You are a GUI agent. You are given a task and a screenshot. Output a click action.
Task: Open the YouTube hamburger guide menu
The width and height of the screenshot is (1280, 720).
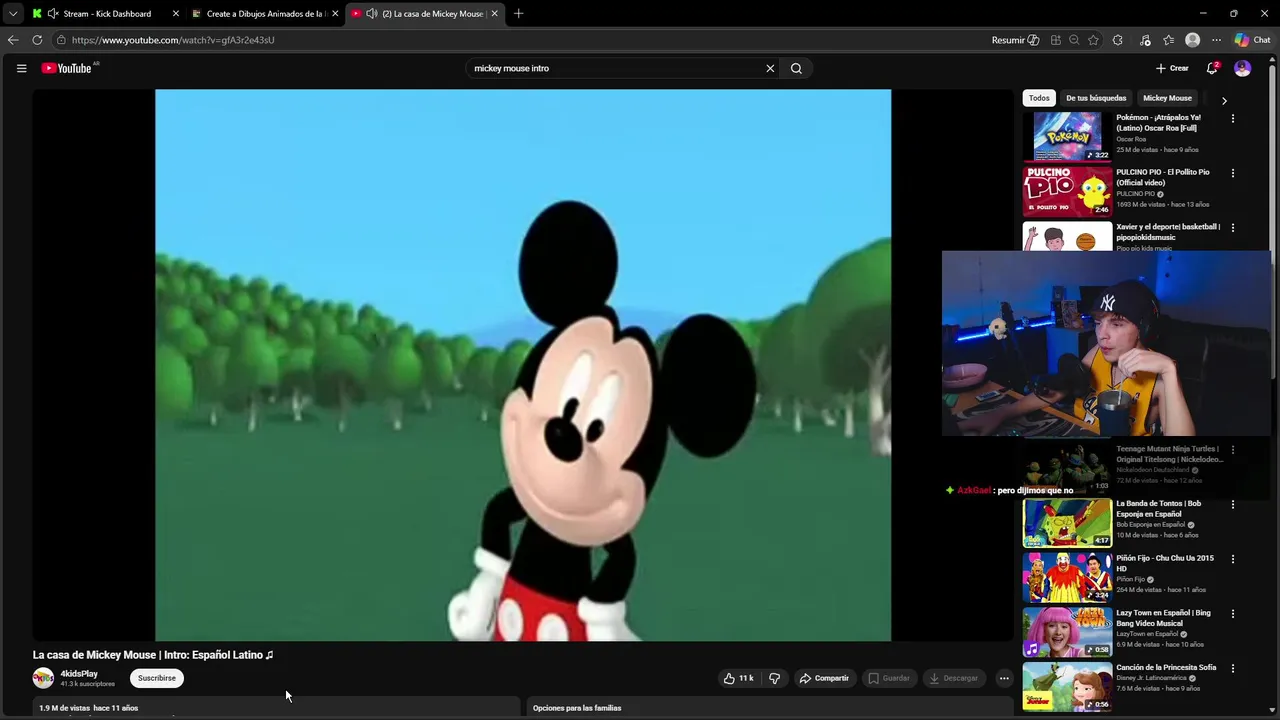[21, 68]
